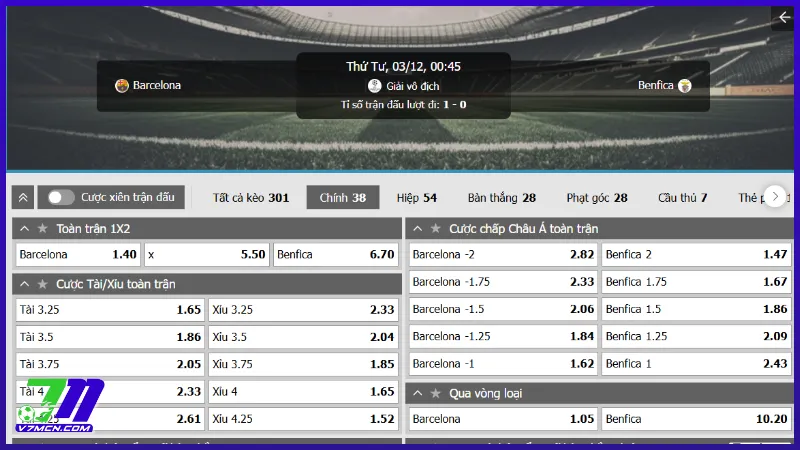
Task: Click the Benfica team crest
Action: pyautogui.click(x=684, y=86)
